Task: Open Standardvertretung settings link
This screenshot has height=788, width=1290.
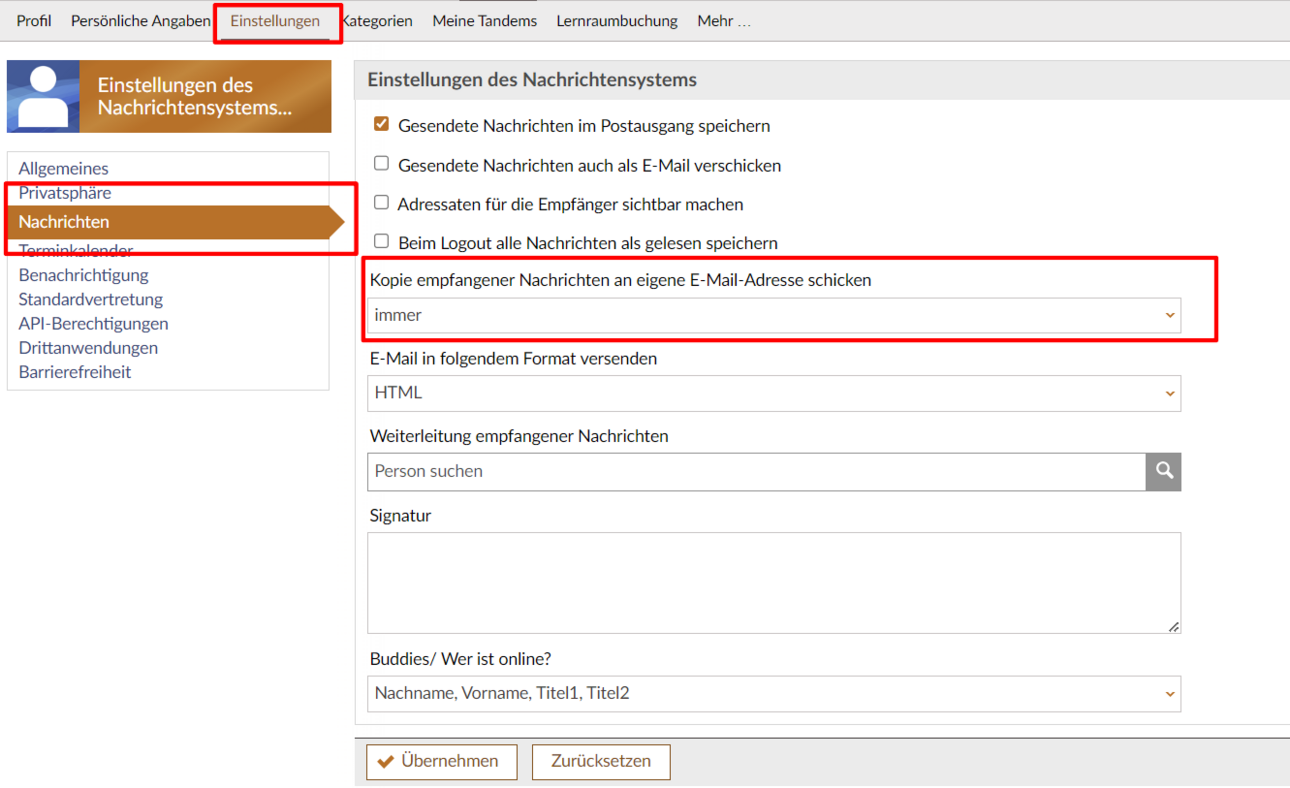Action: click(90, 299)
